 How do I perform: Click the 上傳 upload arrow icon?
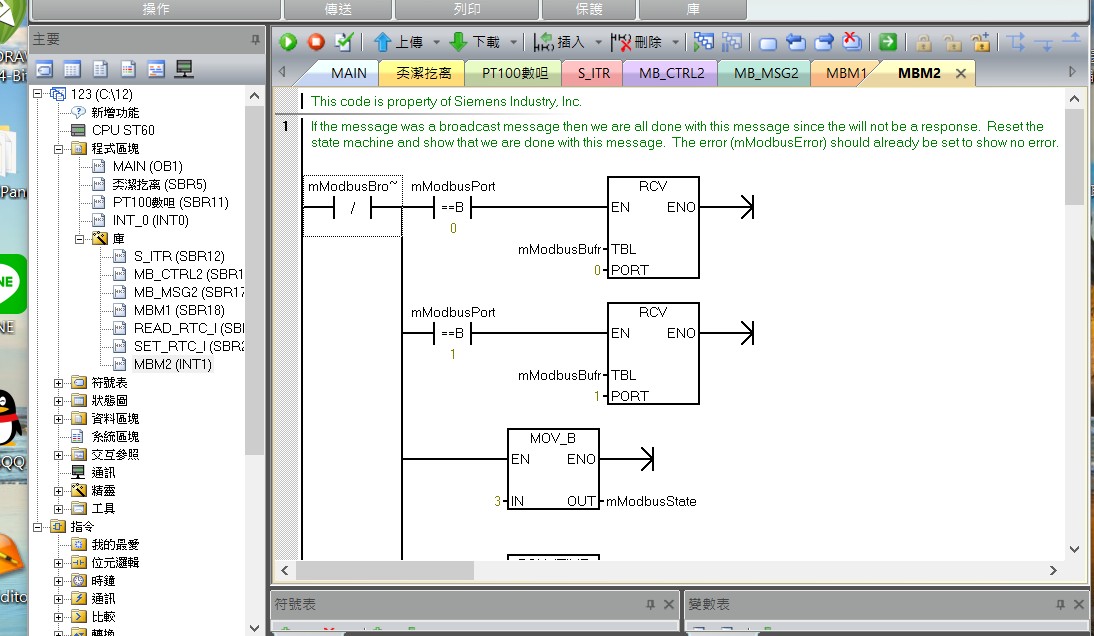[x=382, y=42]
